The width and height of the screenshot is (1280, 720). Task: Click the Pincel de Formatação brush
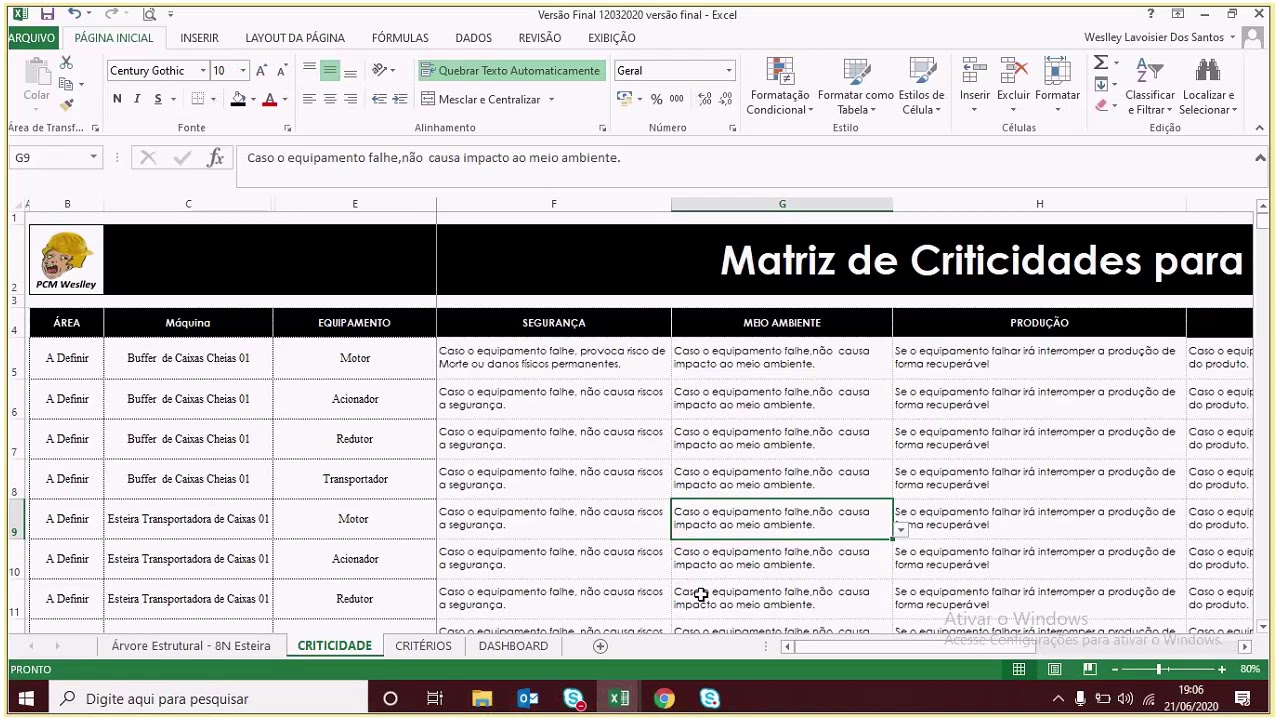[66, 105]
